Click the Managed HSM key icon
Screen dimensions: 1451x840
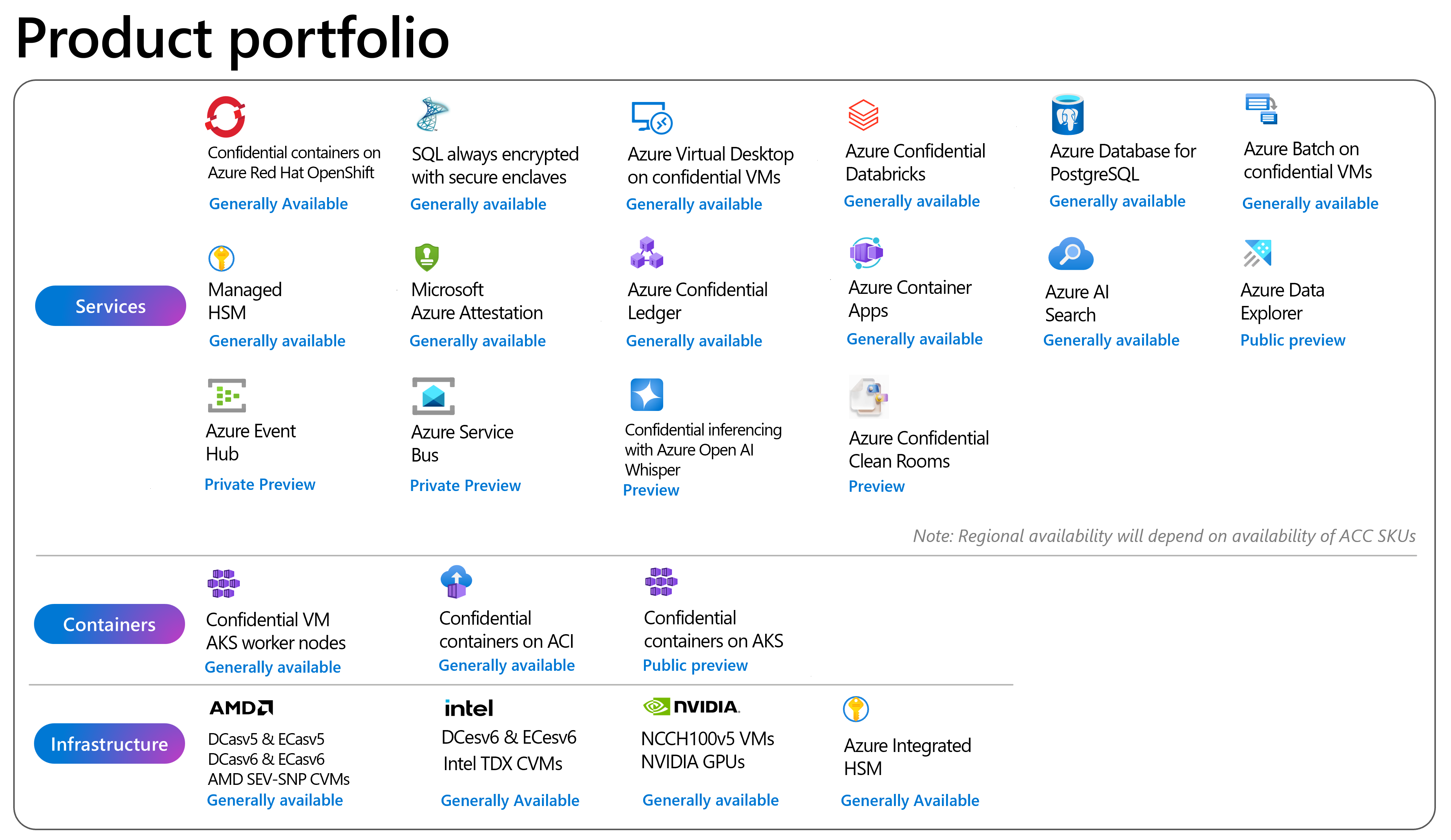coord(221,258)
